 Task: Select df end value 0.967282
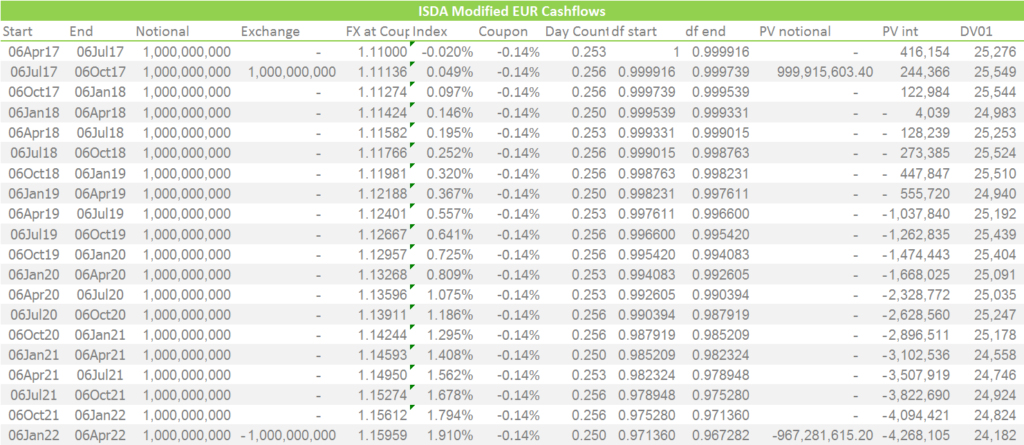point(721,435)
